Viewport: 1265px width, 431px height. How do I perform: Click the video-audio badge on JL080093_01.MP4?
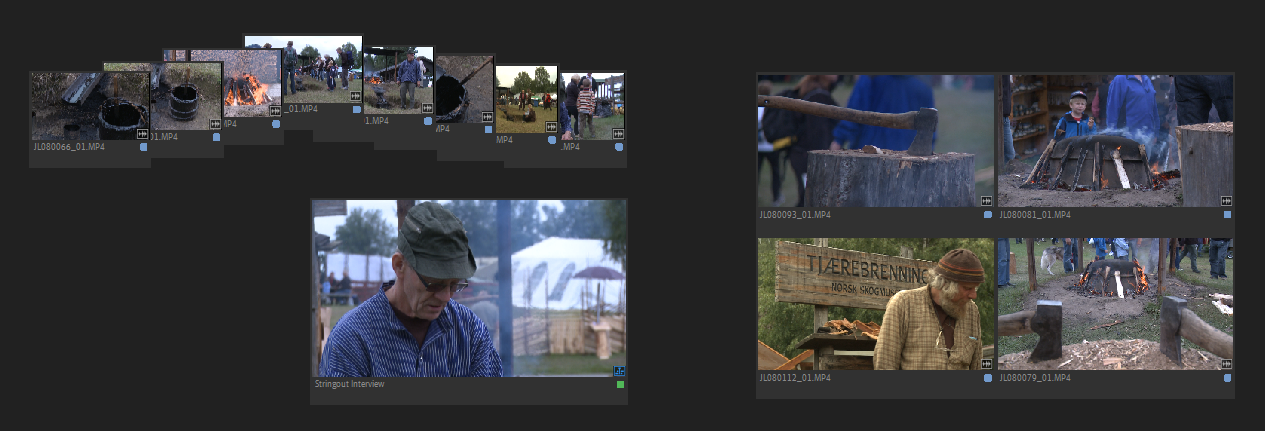click(x=987, y=201)
